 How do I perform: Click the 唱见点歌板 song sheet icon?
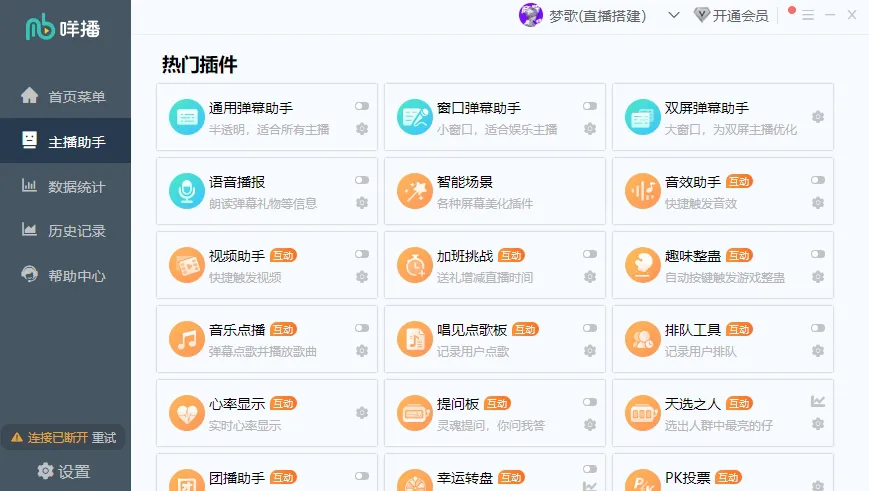tap(415, 339)
